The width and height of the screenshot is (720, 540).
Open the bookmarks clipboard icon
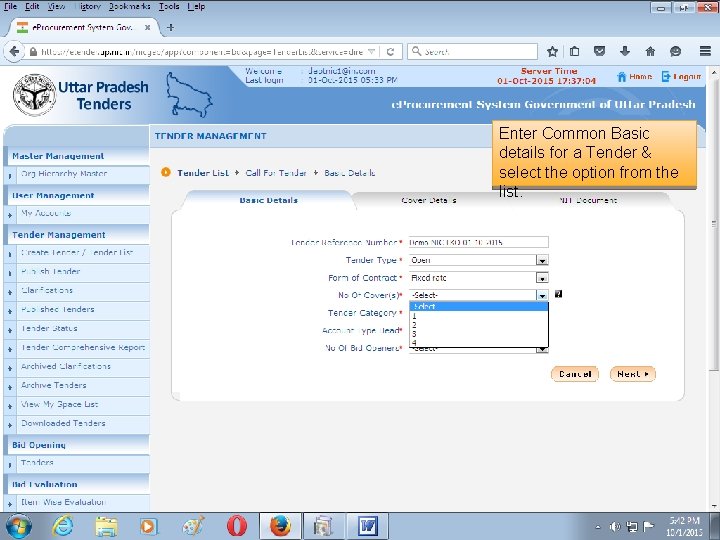click(x=574, y=51)
